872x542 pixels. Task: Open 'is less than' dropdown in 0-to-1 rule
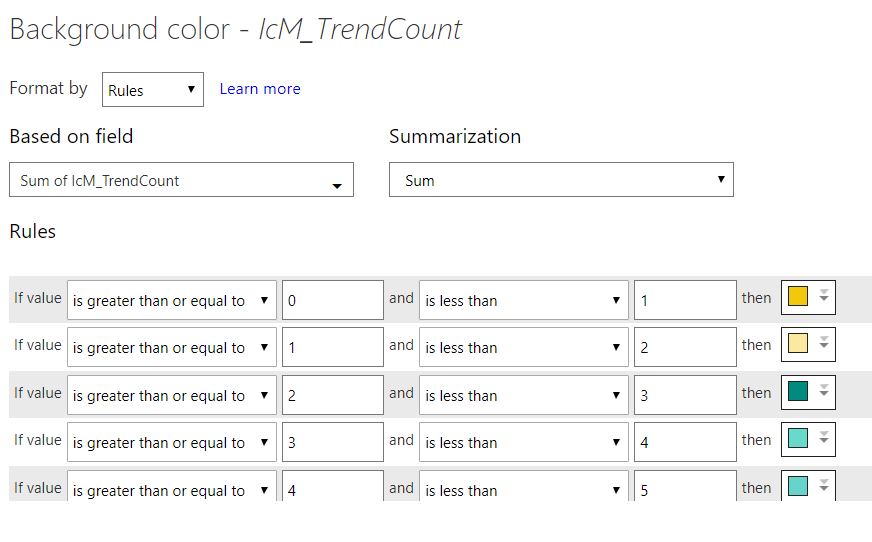point(523,300)
